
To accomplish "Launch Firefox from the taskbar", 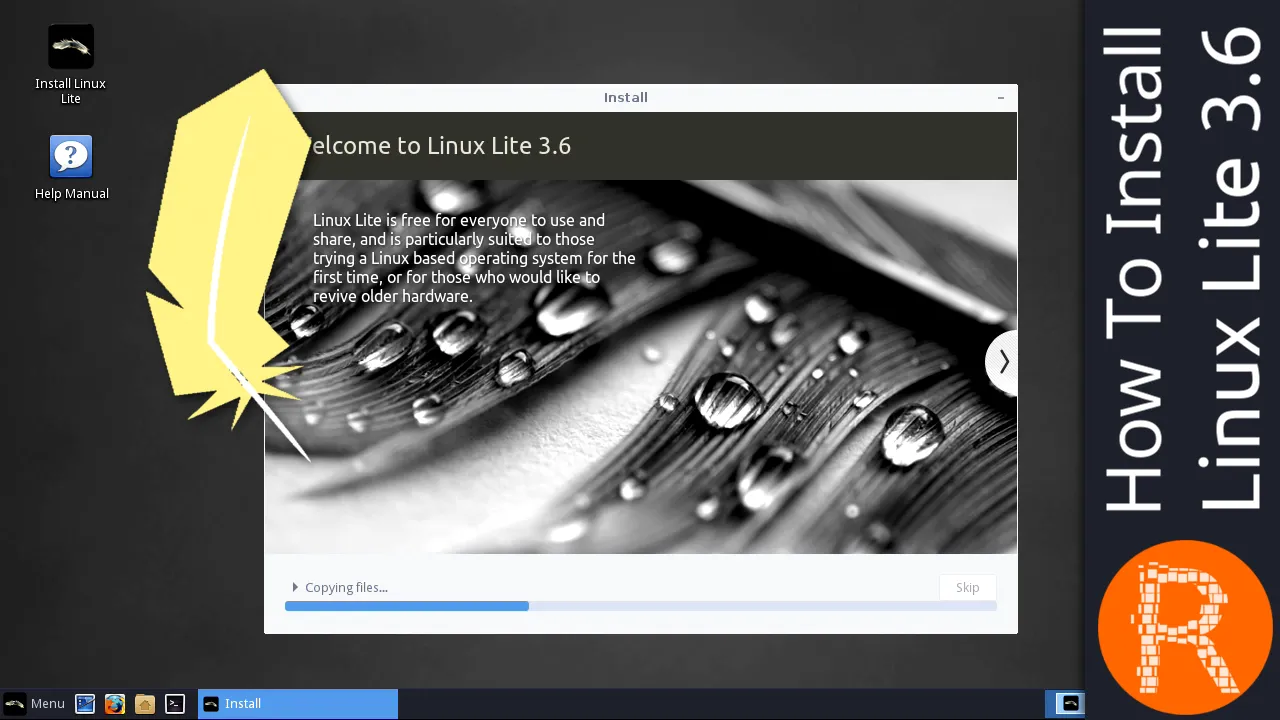I will tap(115, 704).
